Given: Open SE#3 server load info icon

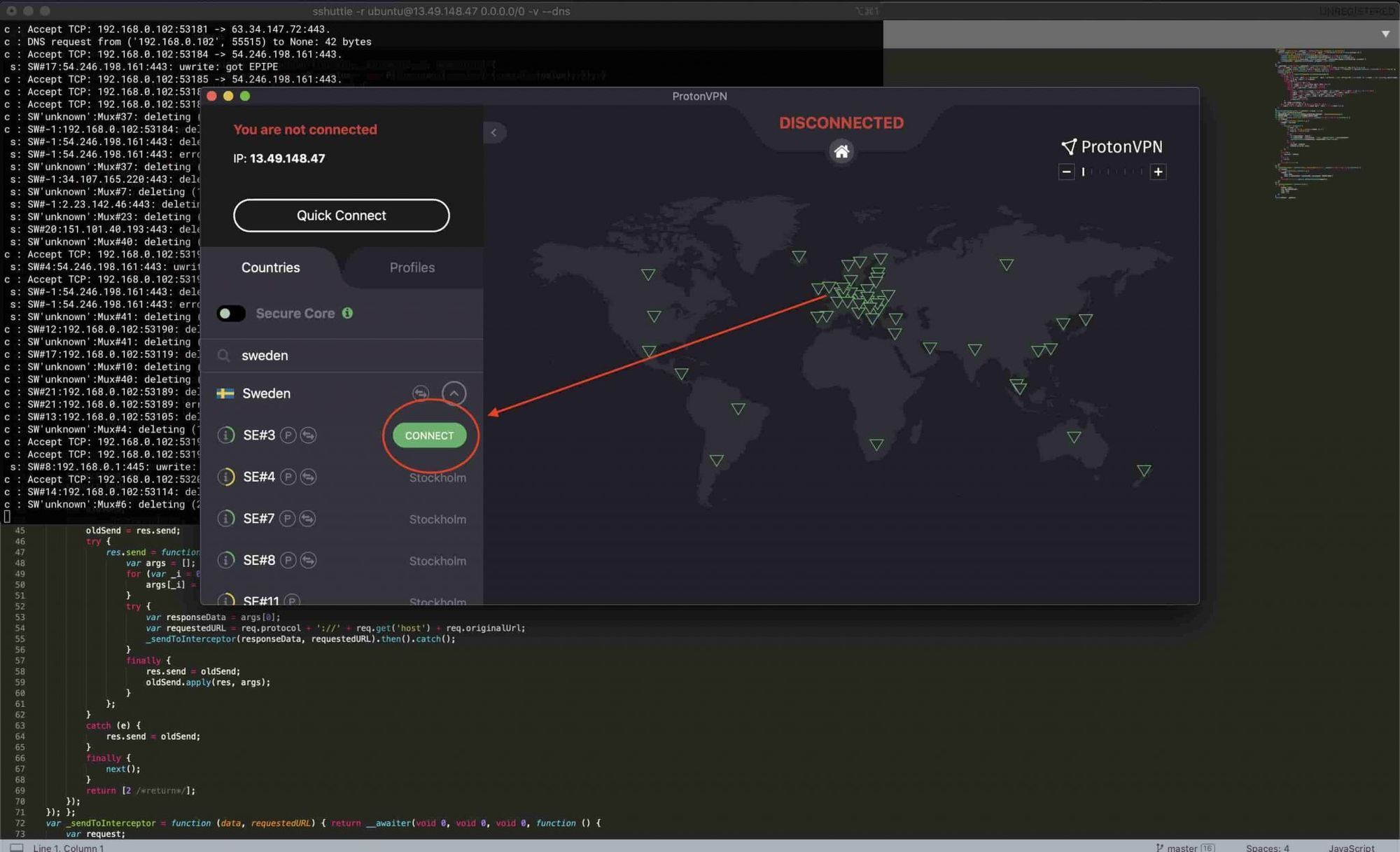Looking at the screenshot, I should coord(226,435).
